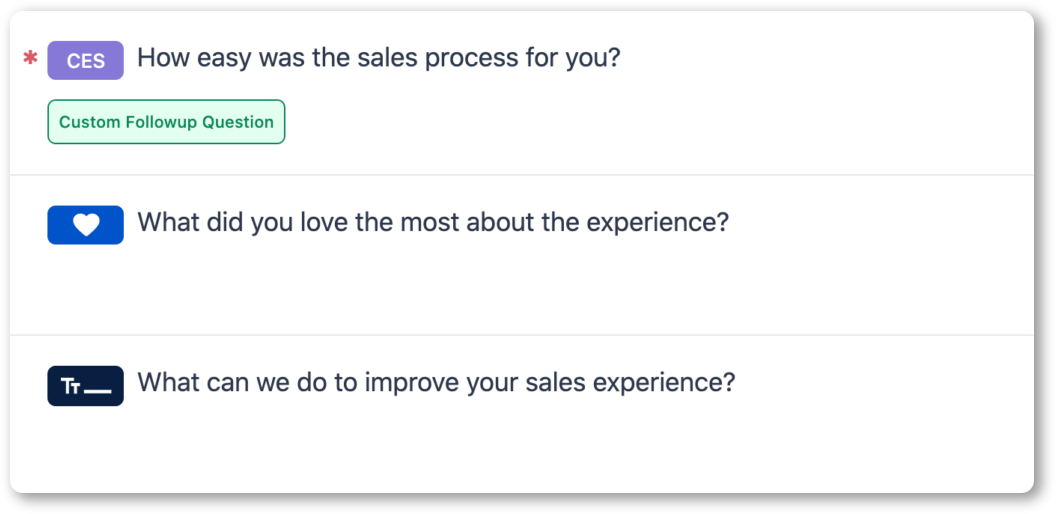Click the CES letters in the purple badge
The image size is (1056, 514).
pyautogui.click(x=86, y=61)
